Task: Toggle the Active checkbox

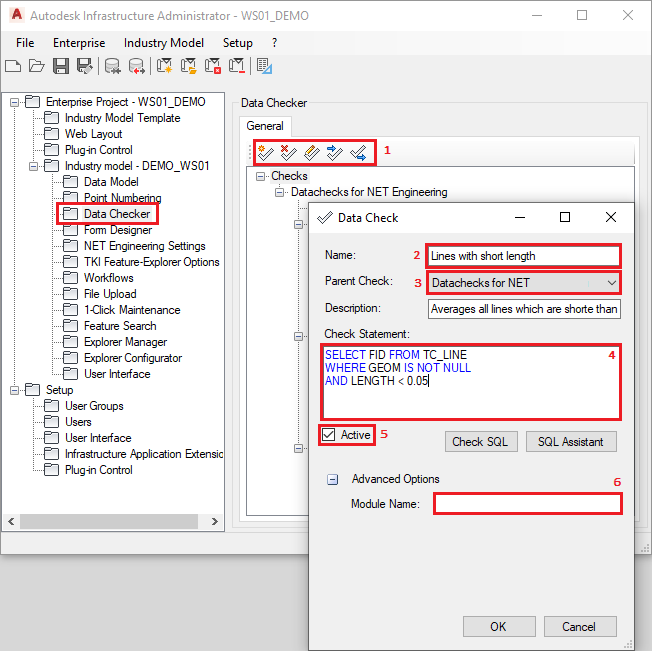Action: point(328,434)
